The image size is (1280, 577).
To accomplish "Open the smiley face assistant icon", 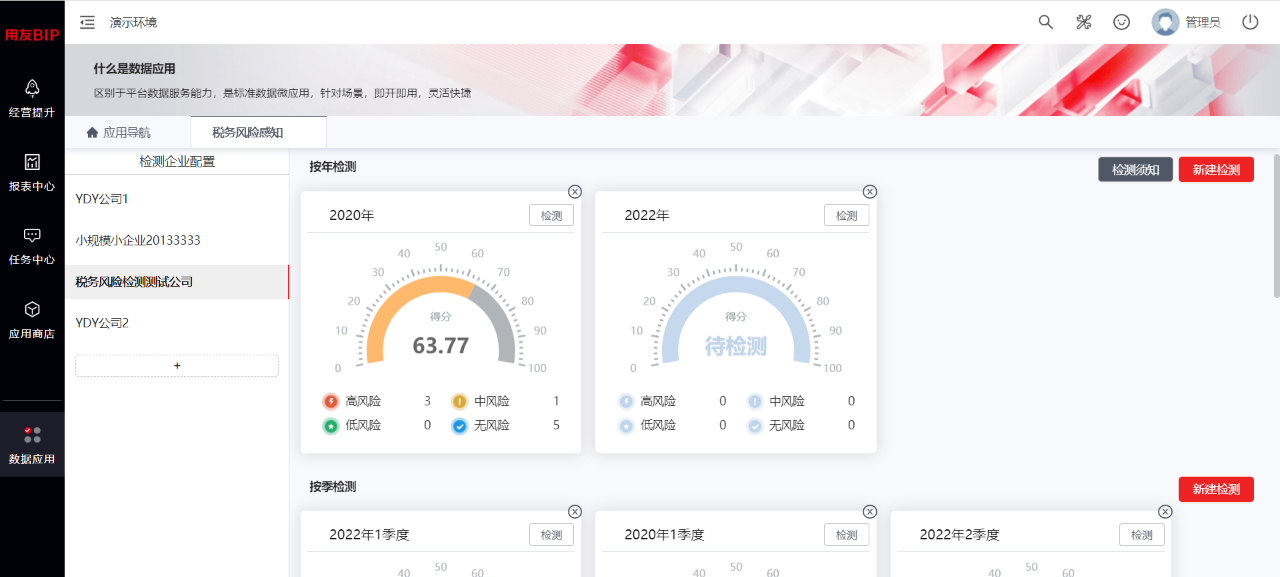I will pos(1122,22).
